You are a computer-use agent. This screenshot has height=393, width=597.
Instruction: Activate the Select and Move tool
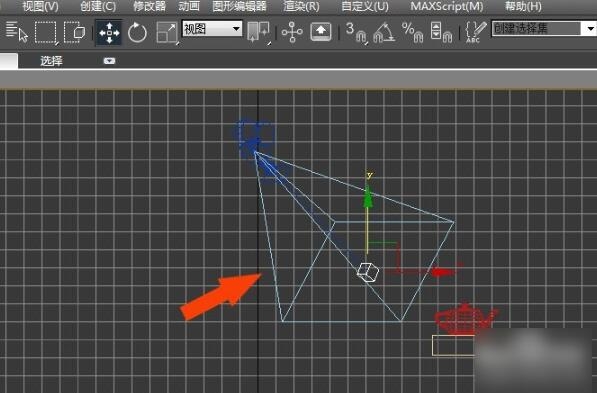click(x=109, y=33)
